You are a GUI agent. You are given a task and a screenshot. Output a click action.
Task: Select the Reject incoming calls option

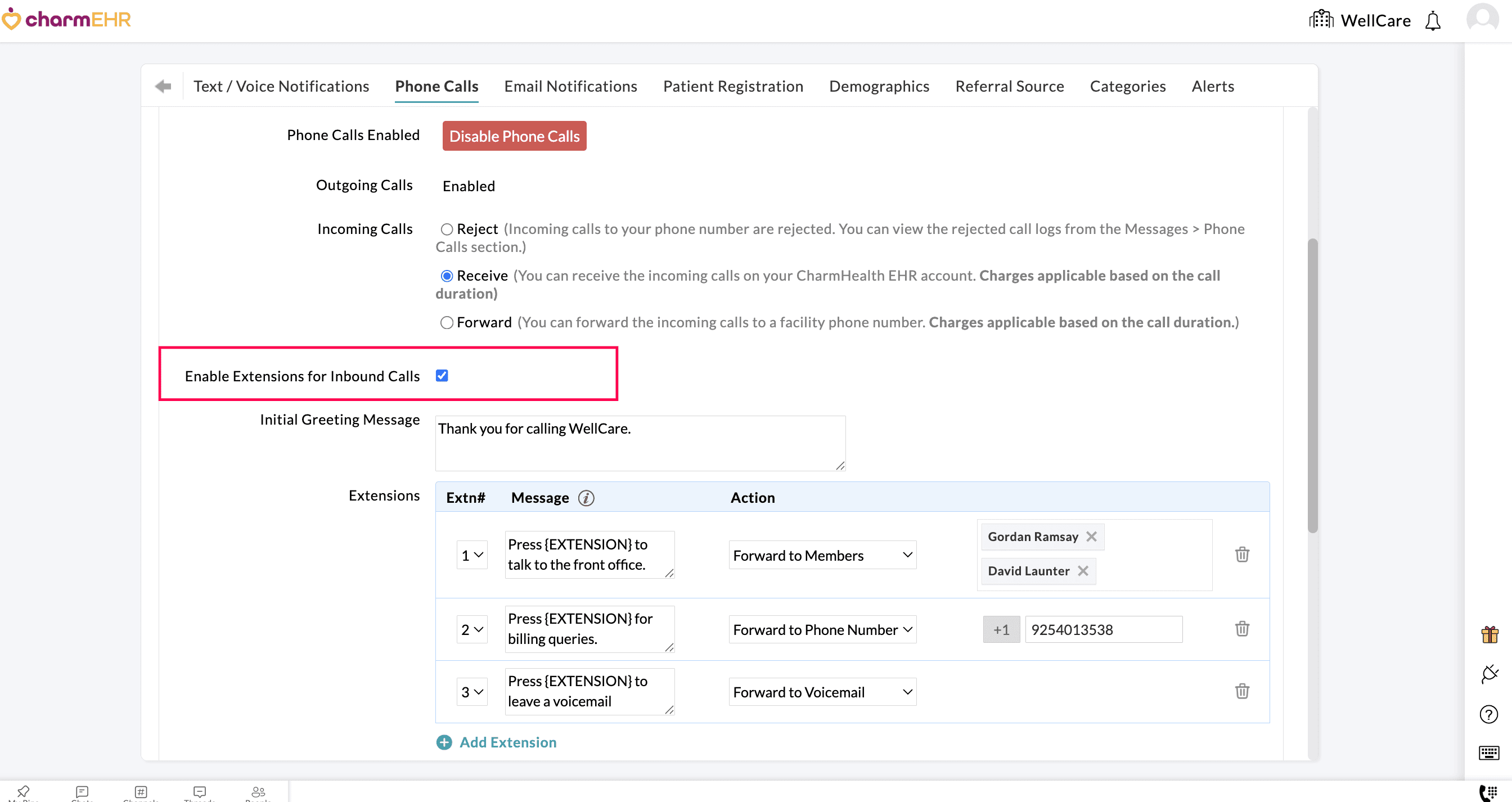click(447, 229)
